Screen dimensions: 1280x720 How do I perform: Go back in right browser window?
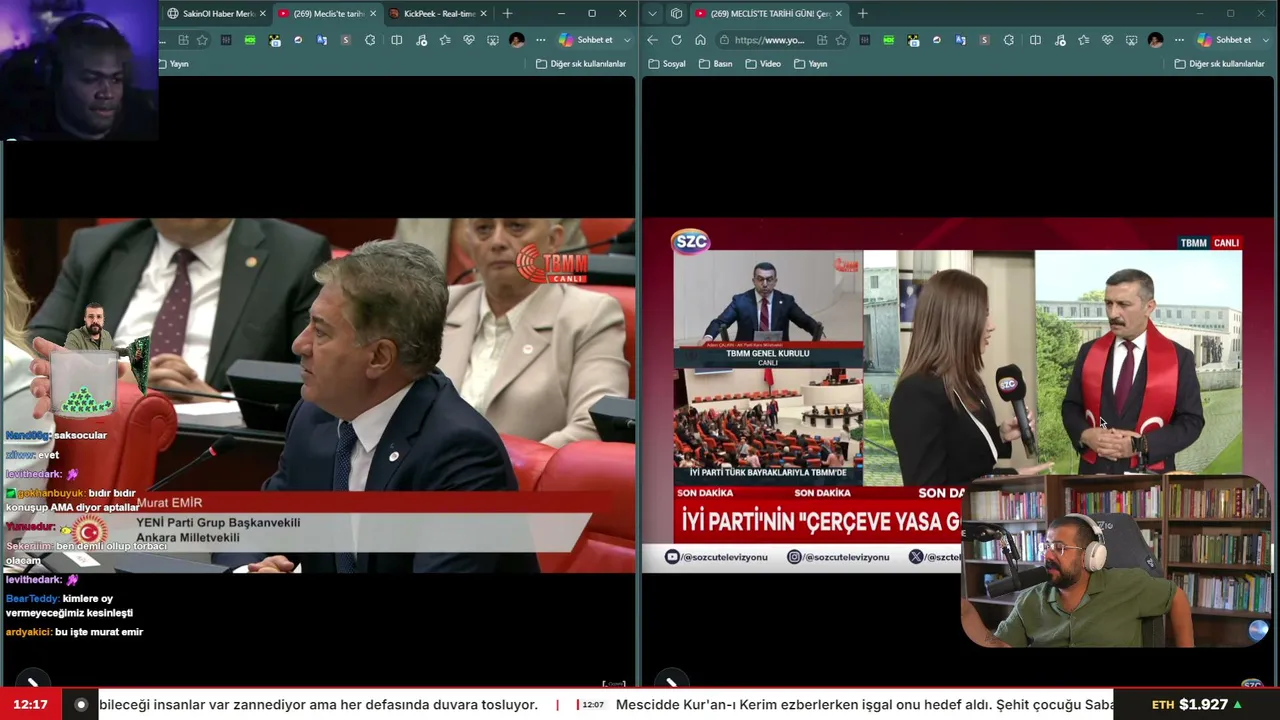point(652,40)
